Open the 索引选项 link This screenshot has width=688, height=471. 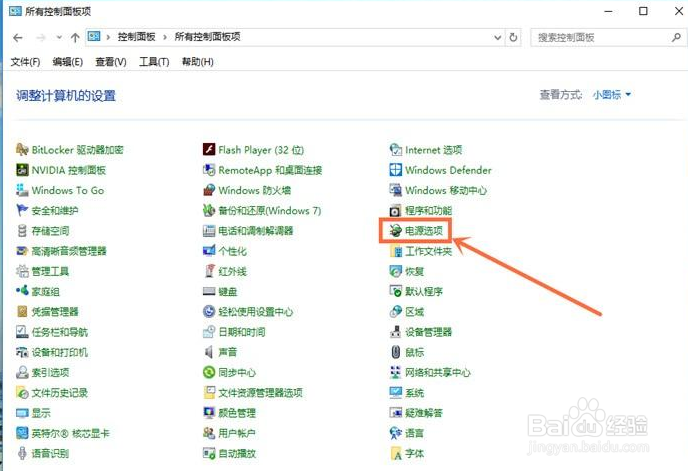50,372
